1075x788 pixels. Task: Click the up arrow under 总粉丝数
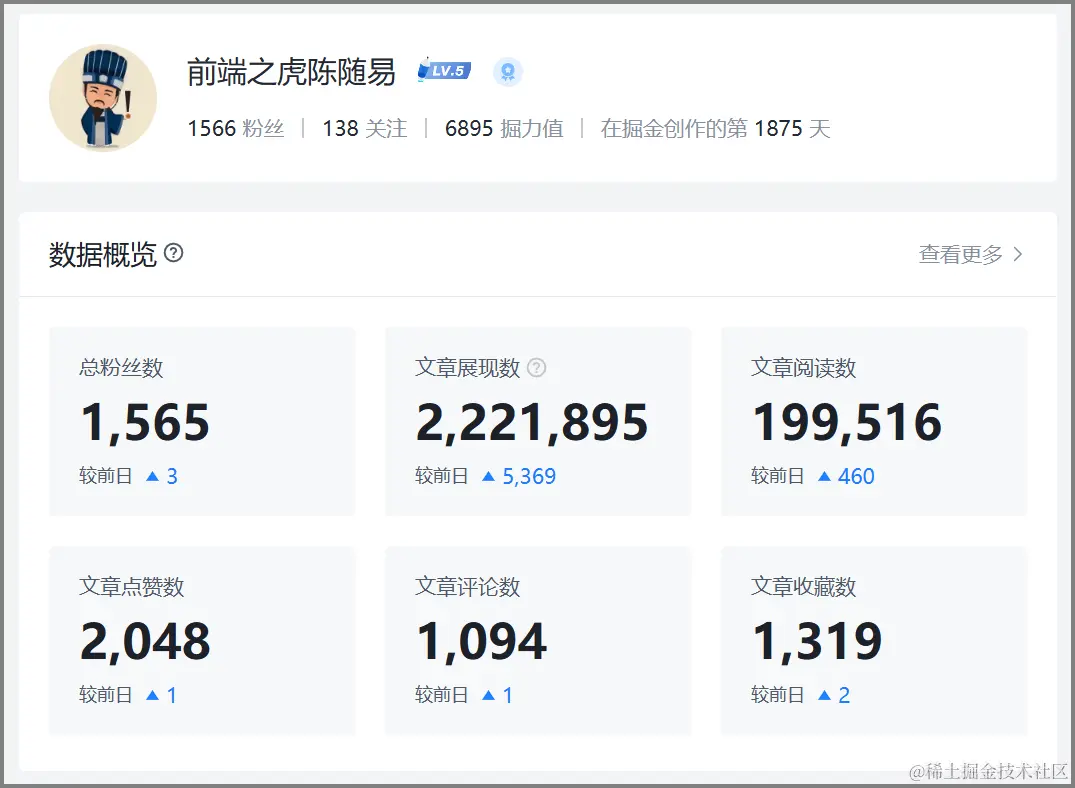click(x=153, y=476)
